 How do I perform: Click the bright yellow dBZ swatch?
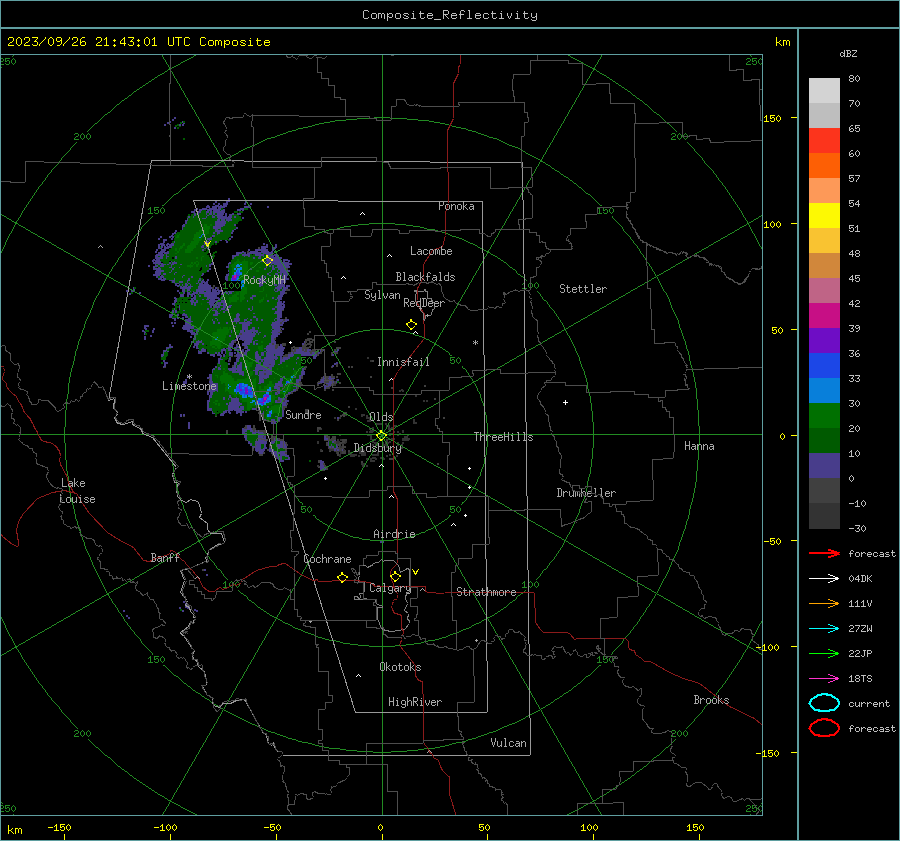click(824, 215)
